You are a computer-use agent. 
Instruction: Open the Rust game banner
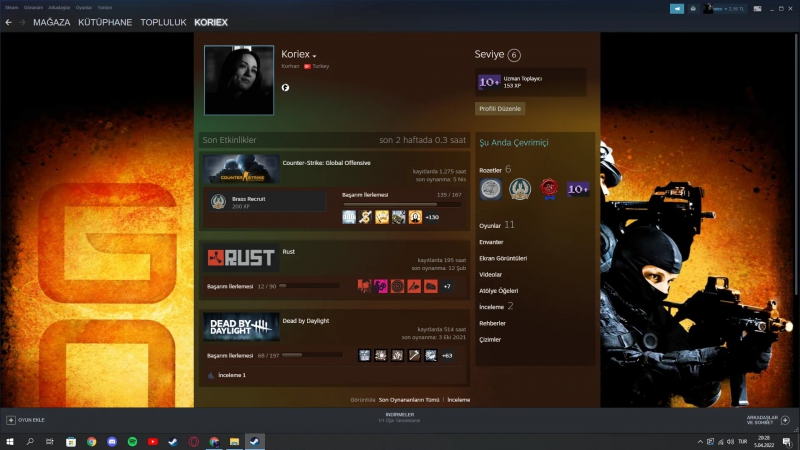(x=241, y=258)
